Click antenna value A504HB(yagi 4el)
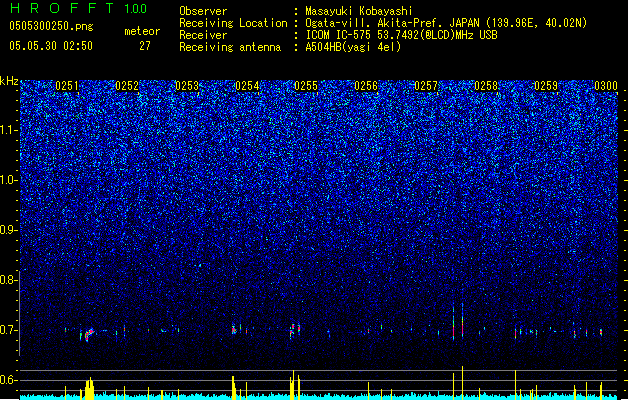 pos(353,47)
